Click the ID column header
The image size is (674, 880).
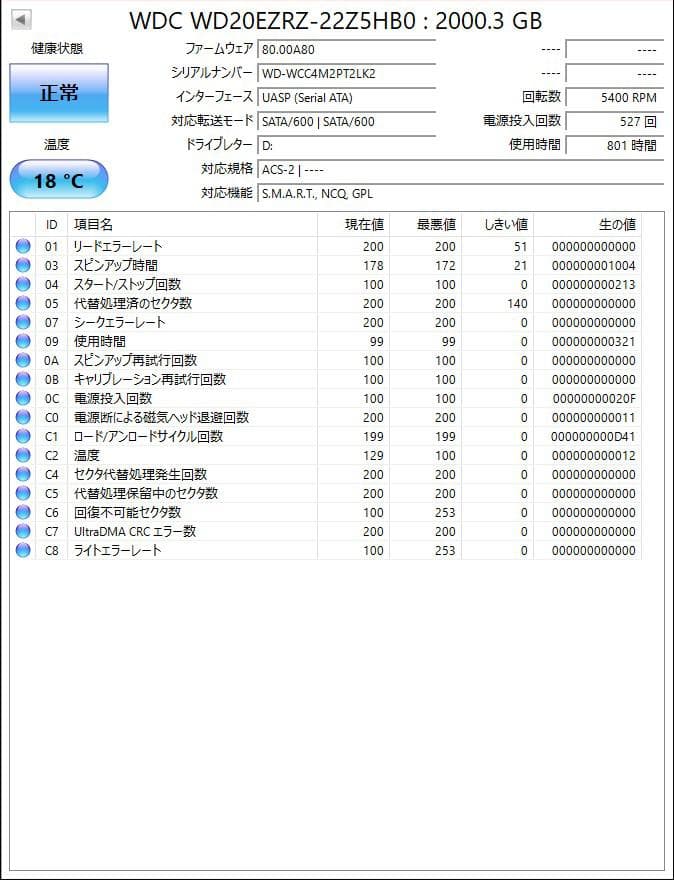(x=52, y=224)
